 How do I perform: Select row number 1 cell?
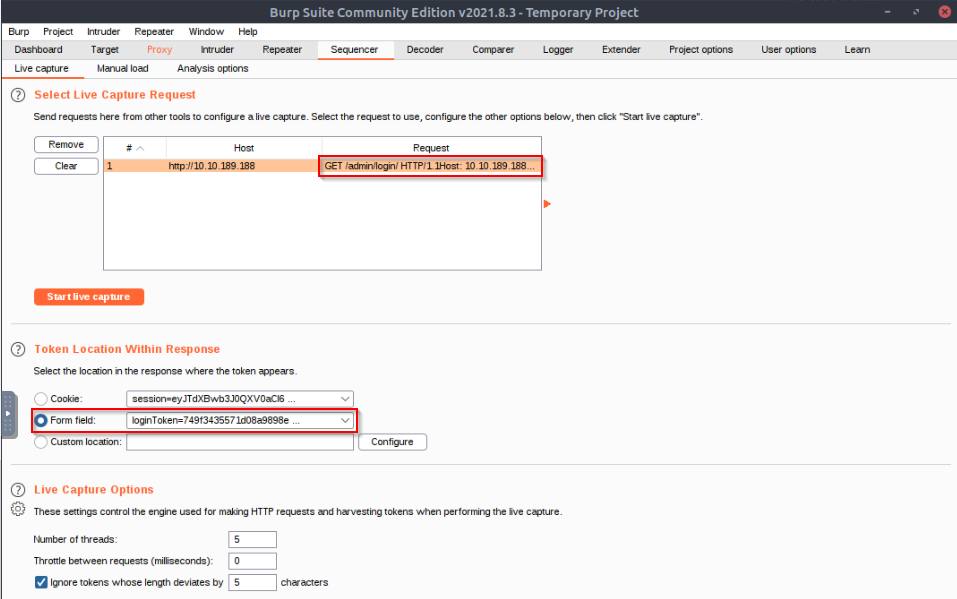click(x=134, y=166)
